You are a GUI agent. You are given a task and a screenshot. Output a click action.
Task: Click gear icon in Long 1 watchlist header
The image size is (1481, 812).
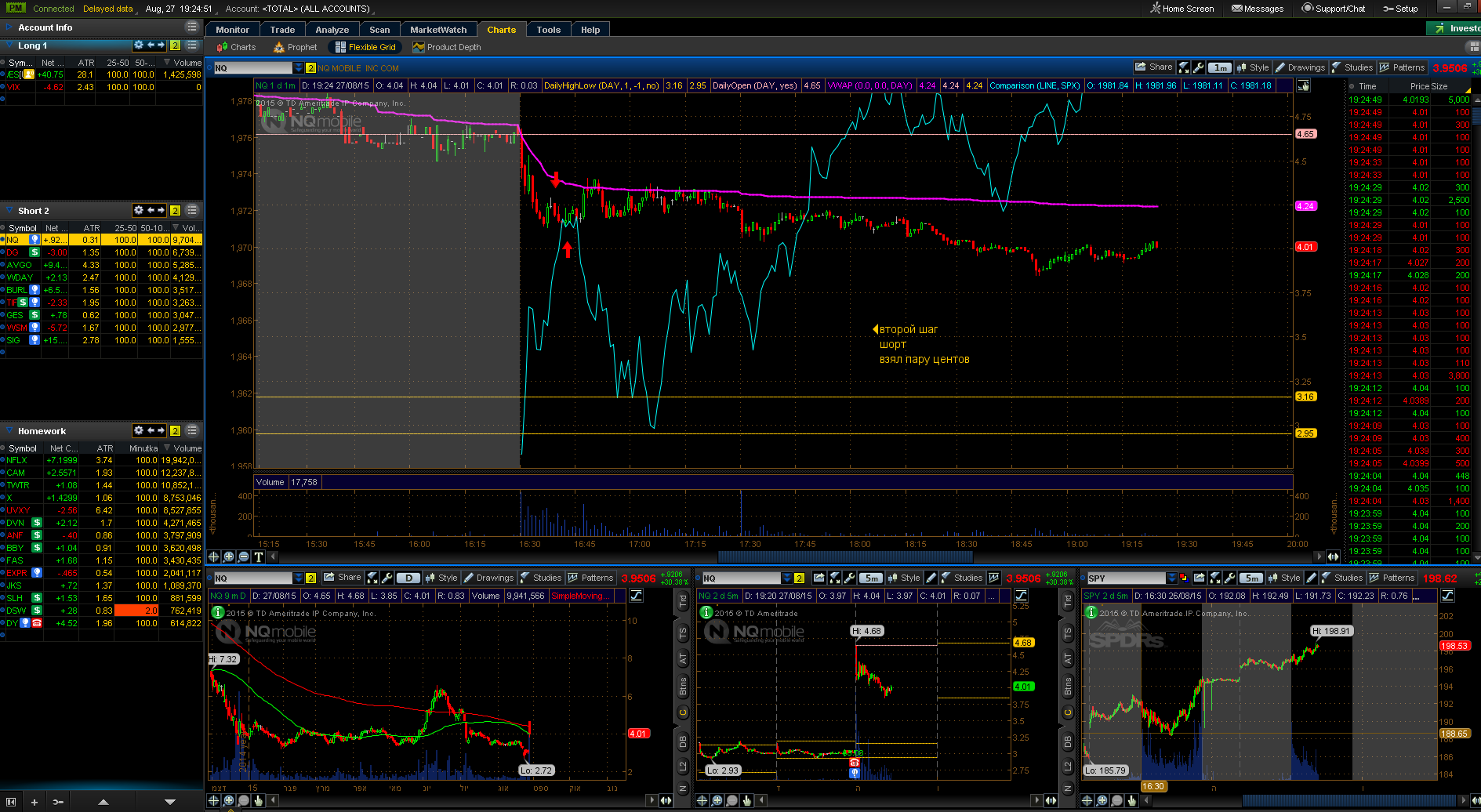[139, 45]
